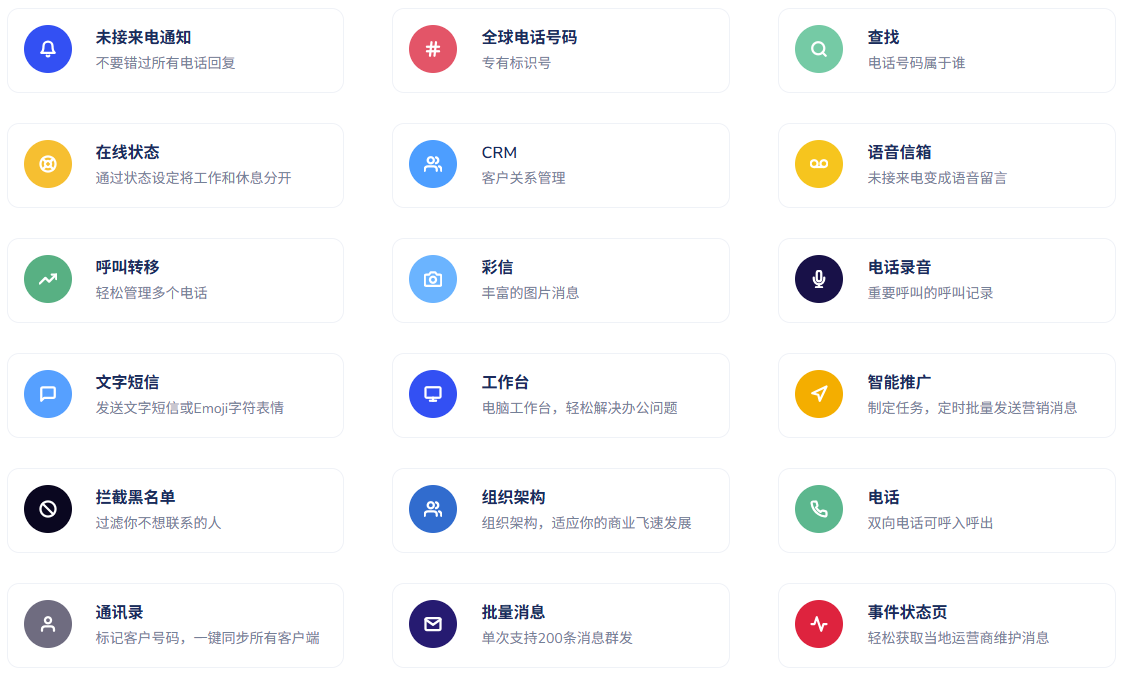
Task: Click the microphone icon for 电话录音
Action: (819, 279)
